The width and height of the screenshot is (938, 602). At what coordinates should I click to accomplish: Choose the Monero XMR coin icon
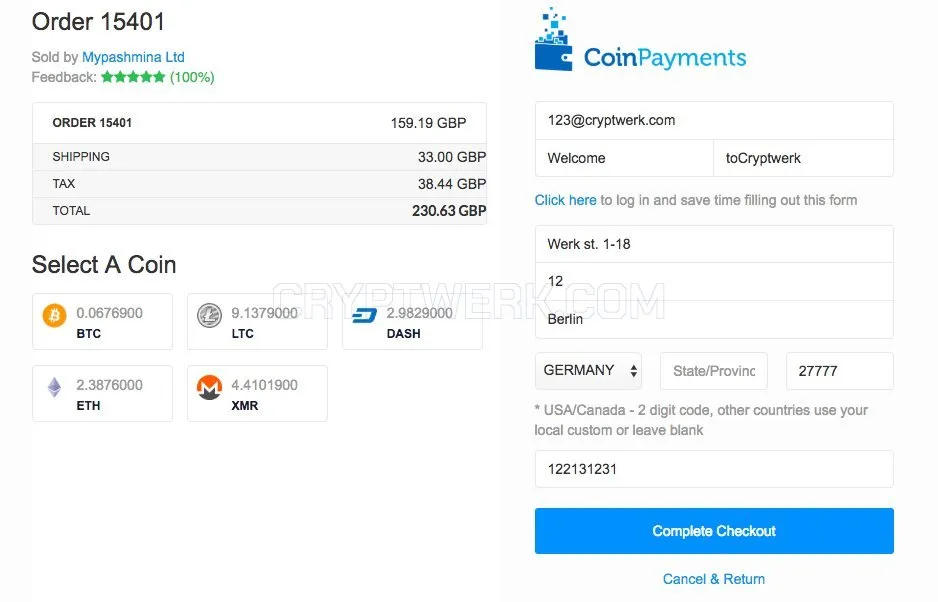point(209,387)
